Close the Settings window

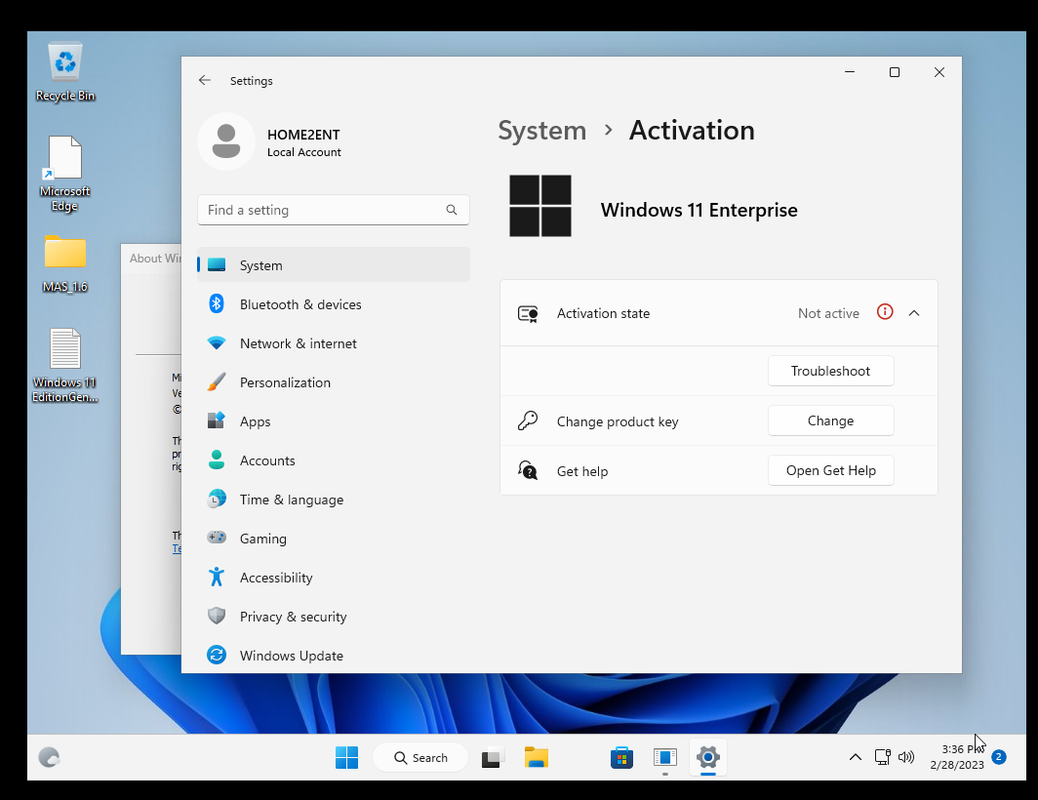click(x=939, y=72)
